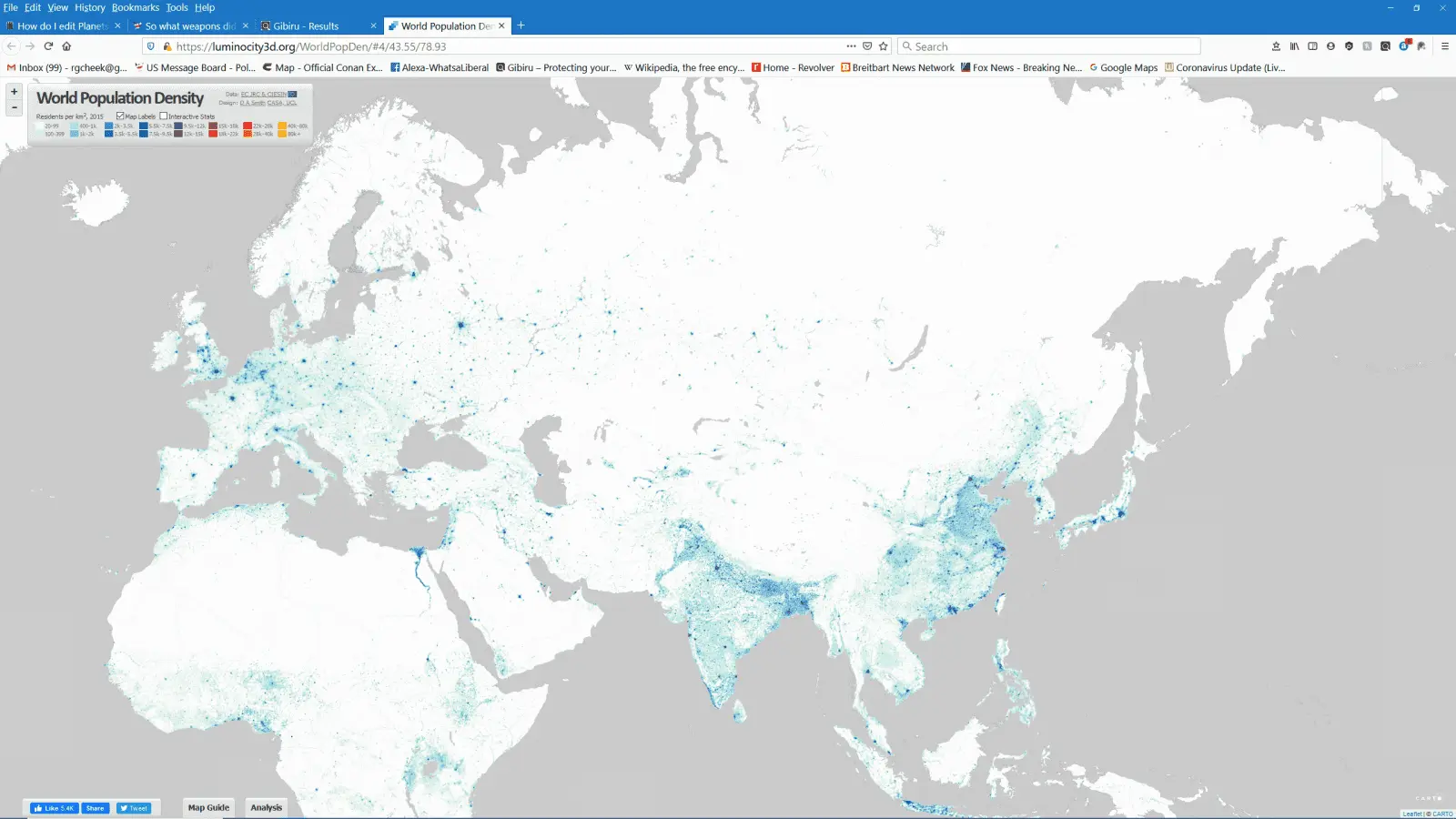Zoom out of the map
This screenshot has width=1456, height=819.
(14, 107)
